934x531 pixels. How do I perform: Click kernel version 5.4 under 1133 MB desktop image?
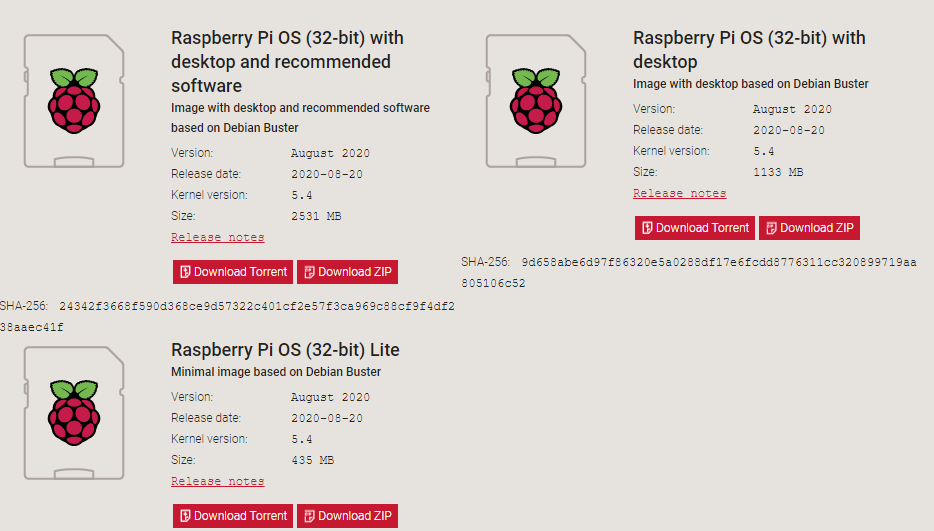click(764, 151)
